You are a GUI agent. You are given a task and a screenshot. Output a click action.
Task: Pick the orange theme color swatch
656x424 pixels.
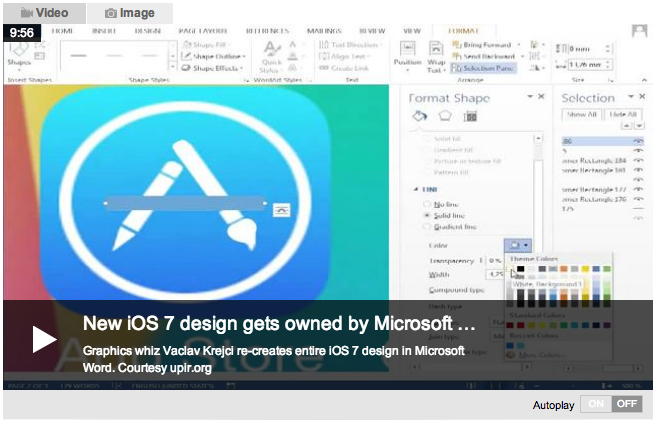tap(564, 269)
